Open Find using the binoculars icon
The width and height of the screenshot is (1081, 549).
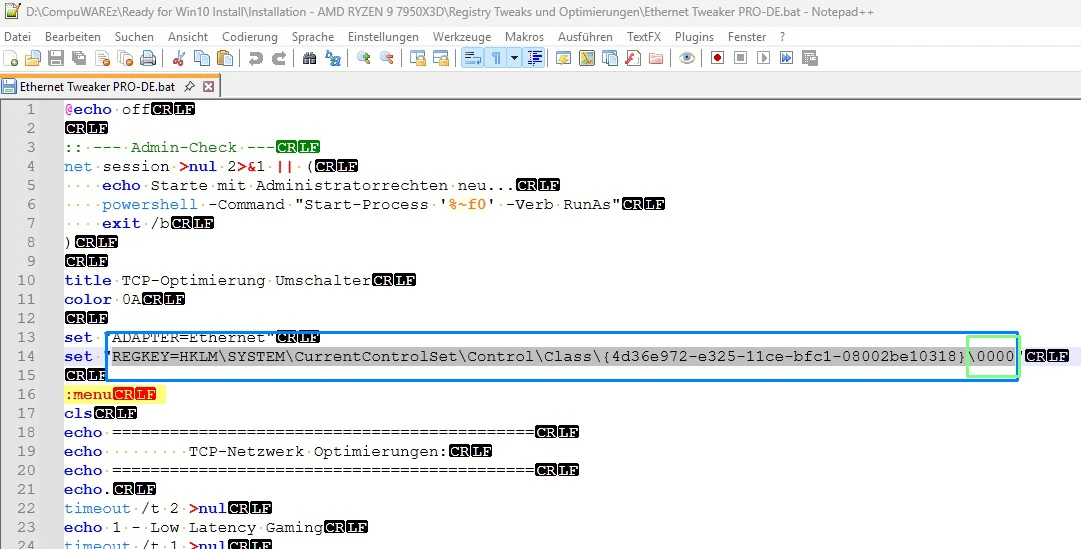click(309, 58)
